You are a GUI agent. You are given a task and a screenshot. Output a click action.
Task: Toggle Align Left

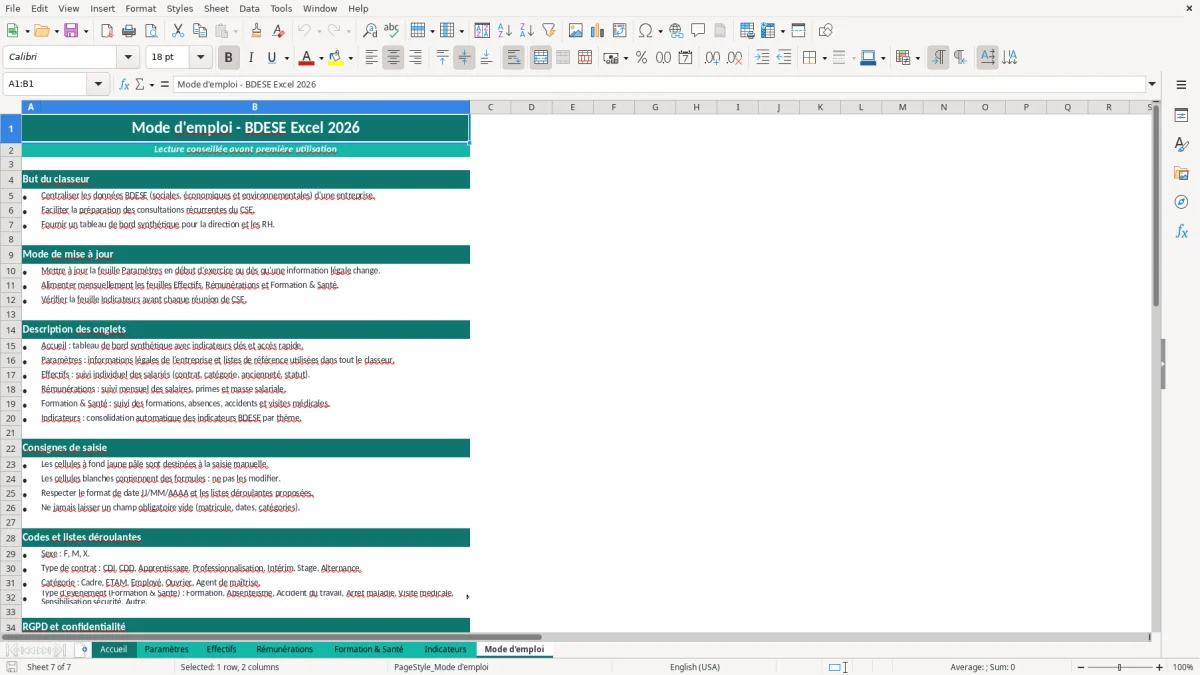(x=371, y=58)
